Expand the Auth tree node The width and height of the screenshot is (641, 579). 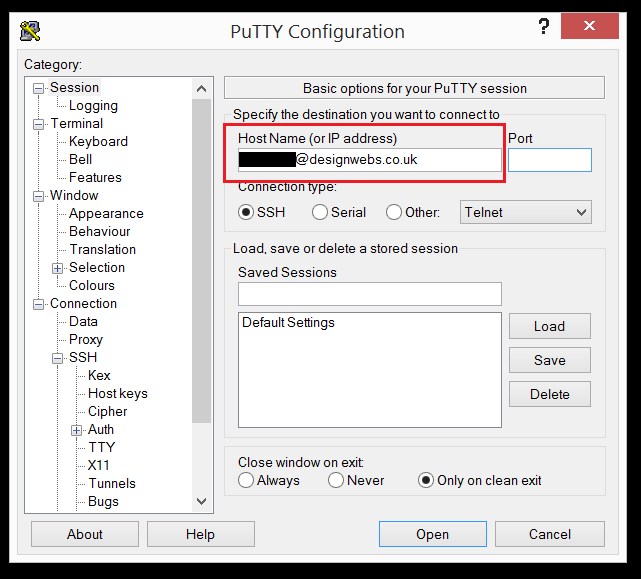[x=77, y=430]
